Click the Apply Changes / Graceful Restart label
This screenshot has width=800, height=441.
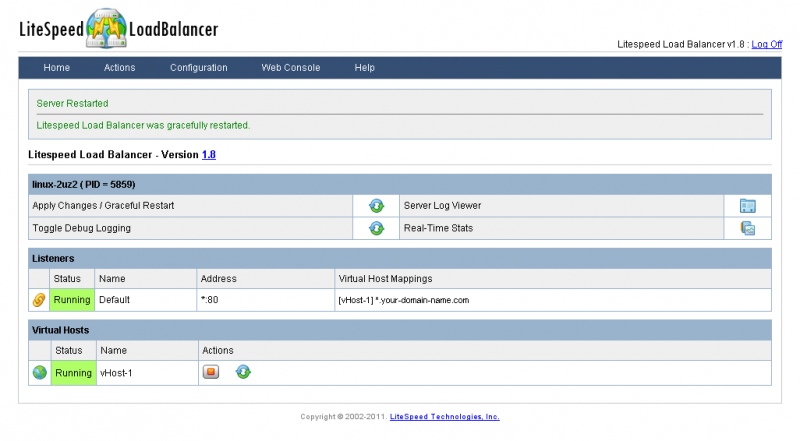(103, 205)
